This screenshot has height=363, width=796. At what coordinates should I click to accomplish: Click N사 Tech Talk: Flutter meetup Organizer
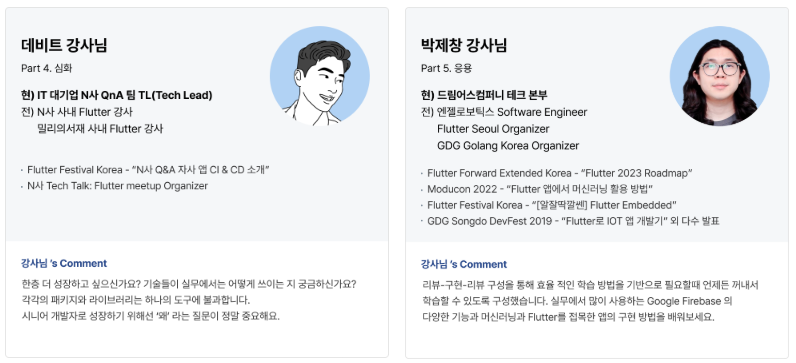(x=117, y=186)
